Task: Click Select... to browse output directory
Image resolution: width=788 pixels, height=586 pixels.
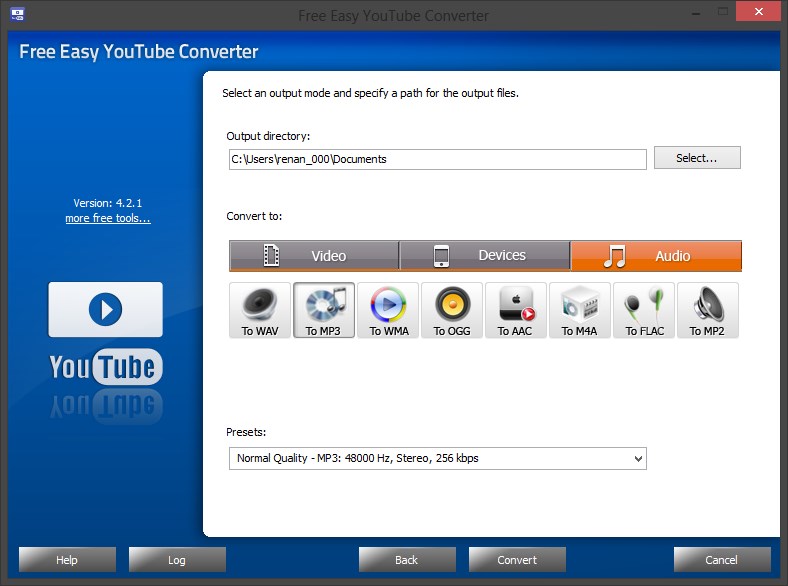Action: (697, 158)
